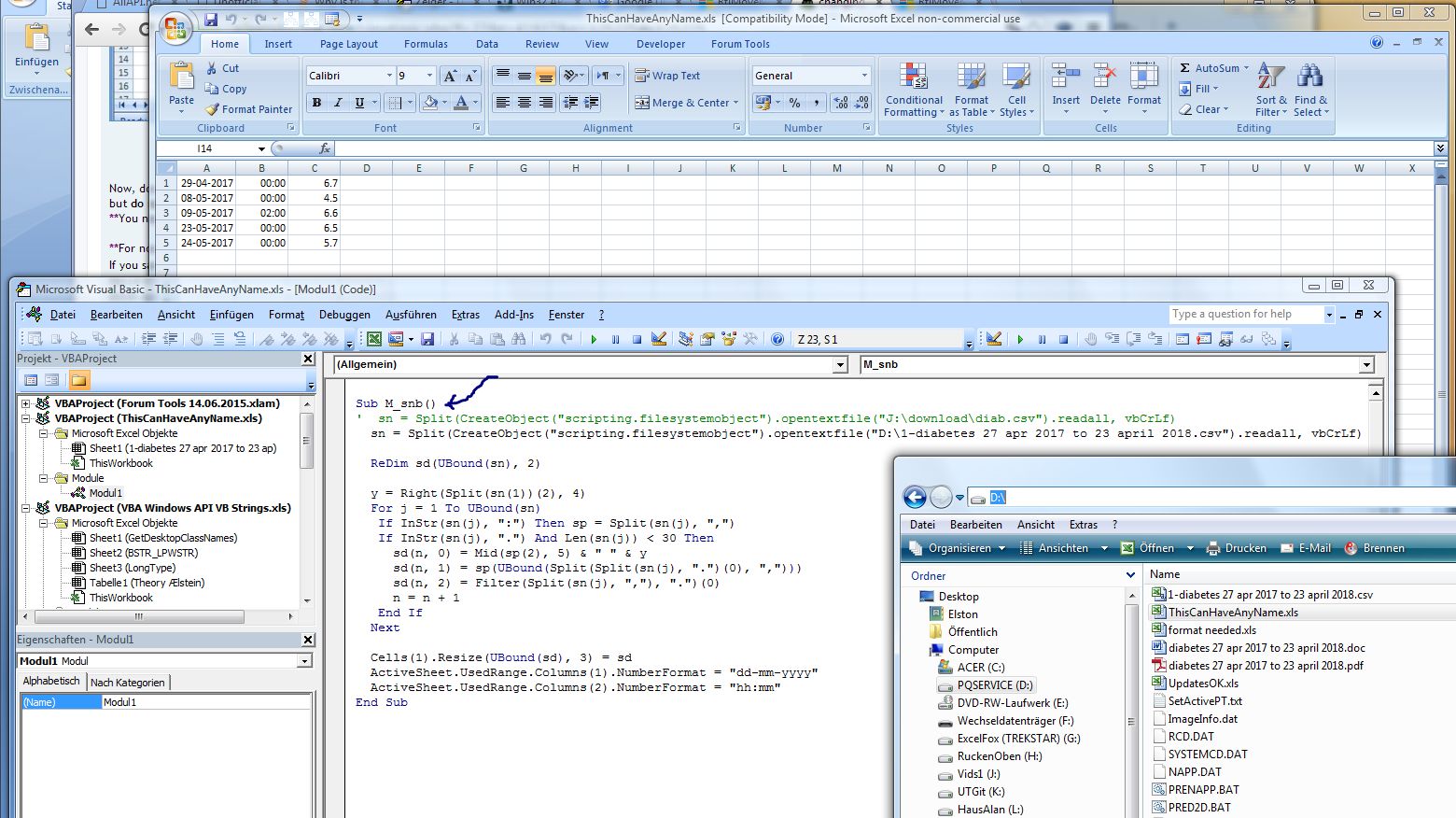
Task: Open Format as Table in the Styles group
Action: (971, 91)
